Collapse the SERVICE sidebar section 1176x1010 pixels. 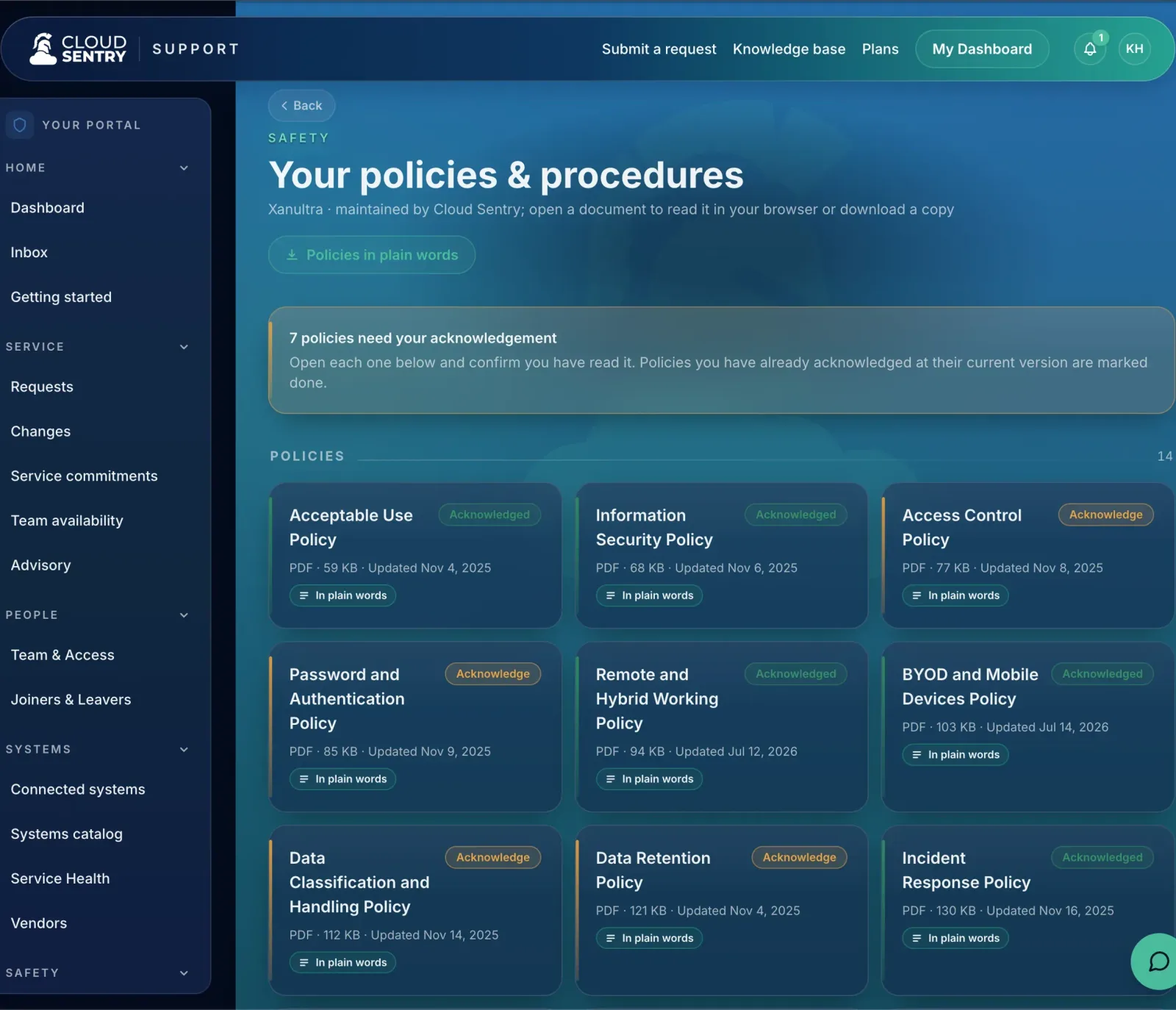click(184, 347)
